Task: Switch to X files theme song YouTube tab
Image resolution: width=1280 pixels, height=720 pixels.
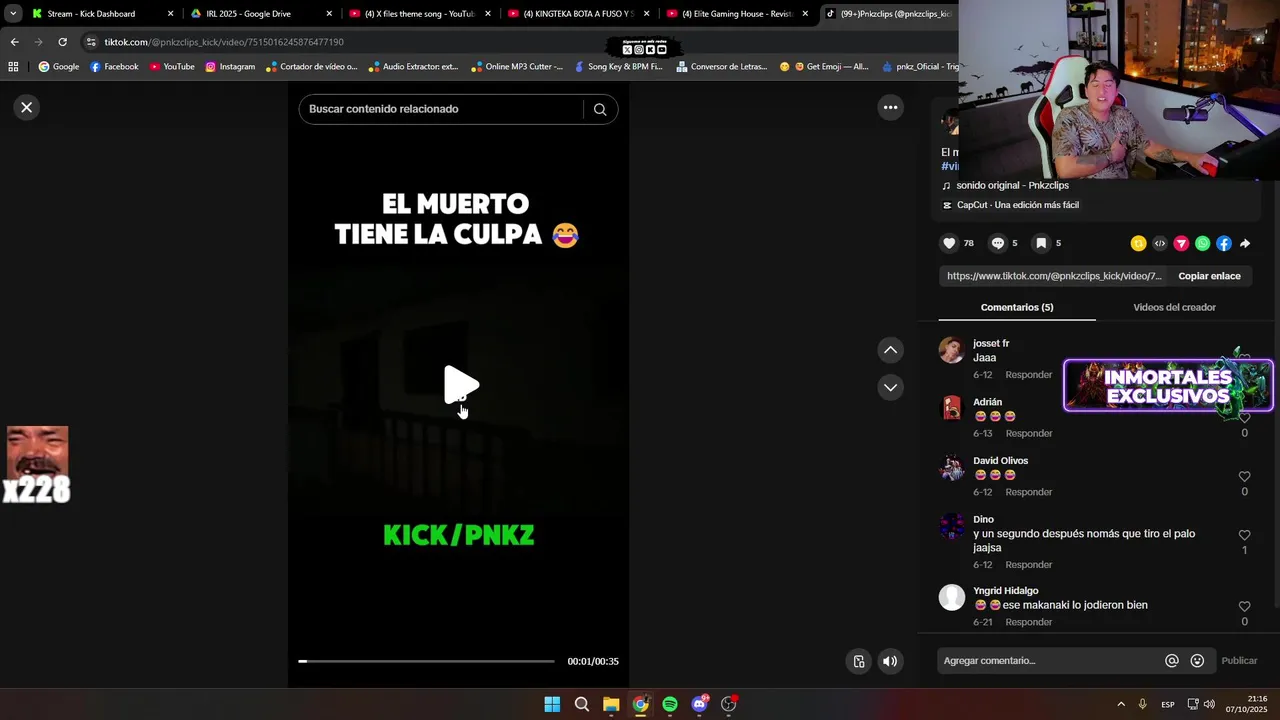Action: tap(419, 14)
